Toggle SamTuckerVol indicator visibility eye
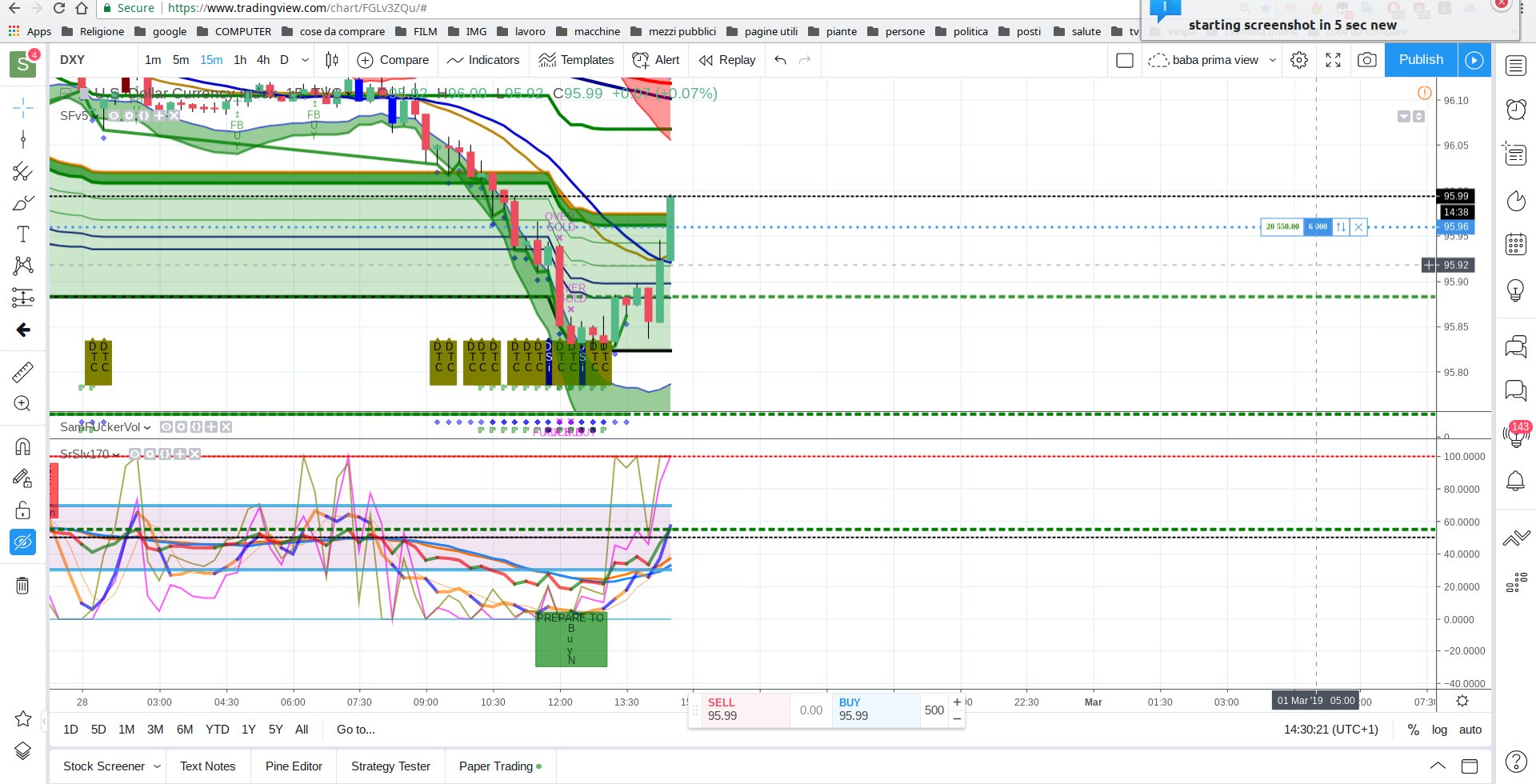The width and height of the screenshot is (1536, 784). (x=166, y=427)
